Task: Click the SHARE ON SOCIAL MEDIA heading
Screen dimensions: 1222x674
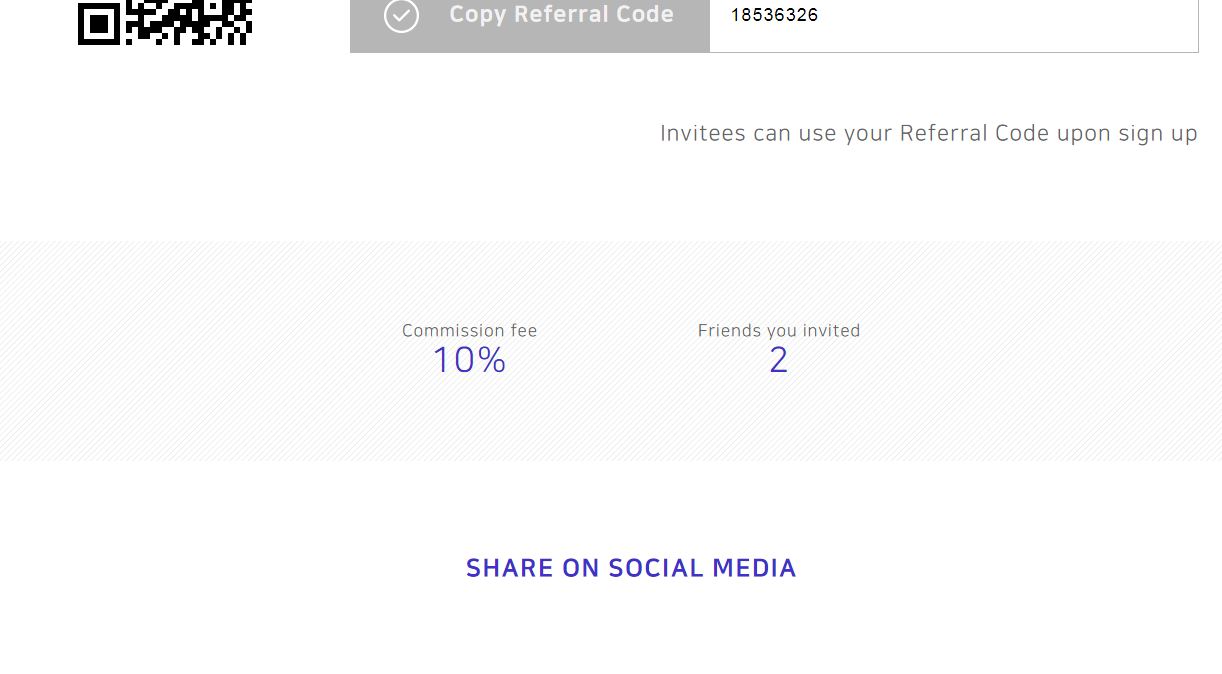Action: [631, 568]
